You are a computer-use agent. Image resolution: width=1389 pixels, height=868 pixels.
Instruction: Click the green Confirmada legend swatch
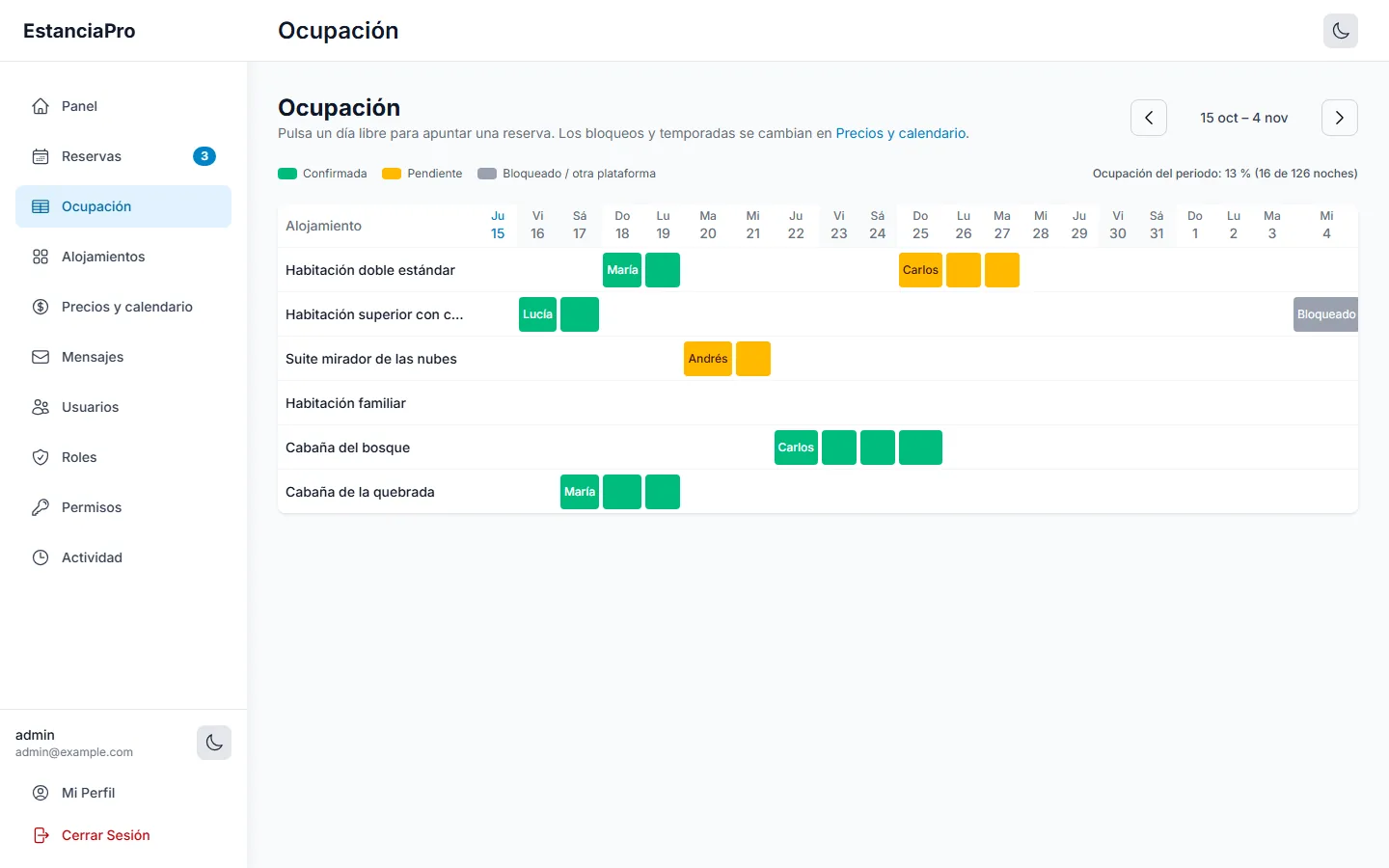287,174
